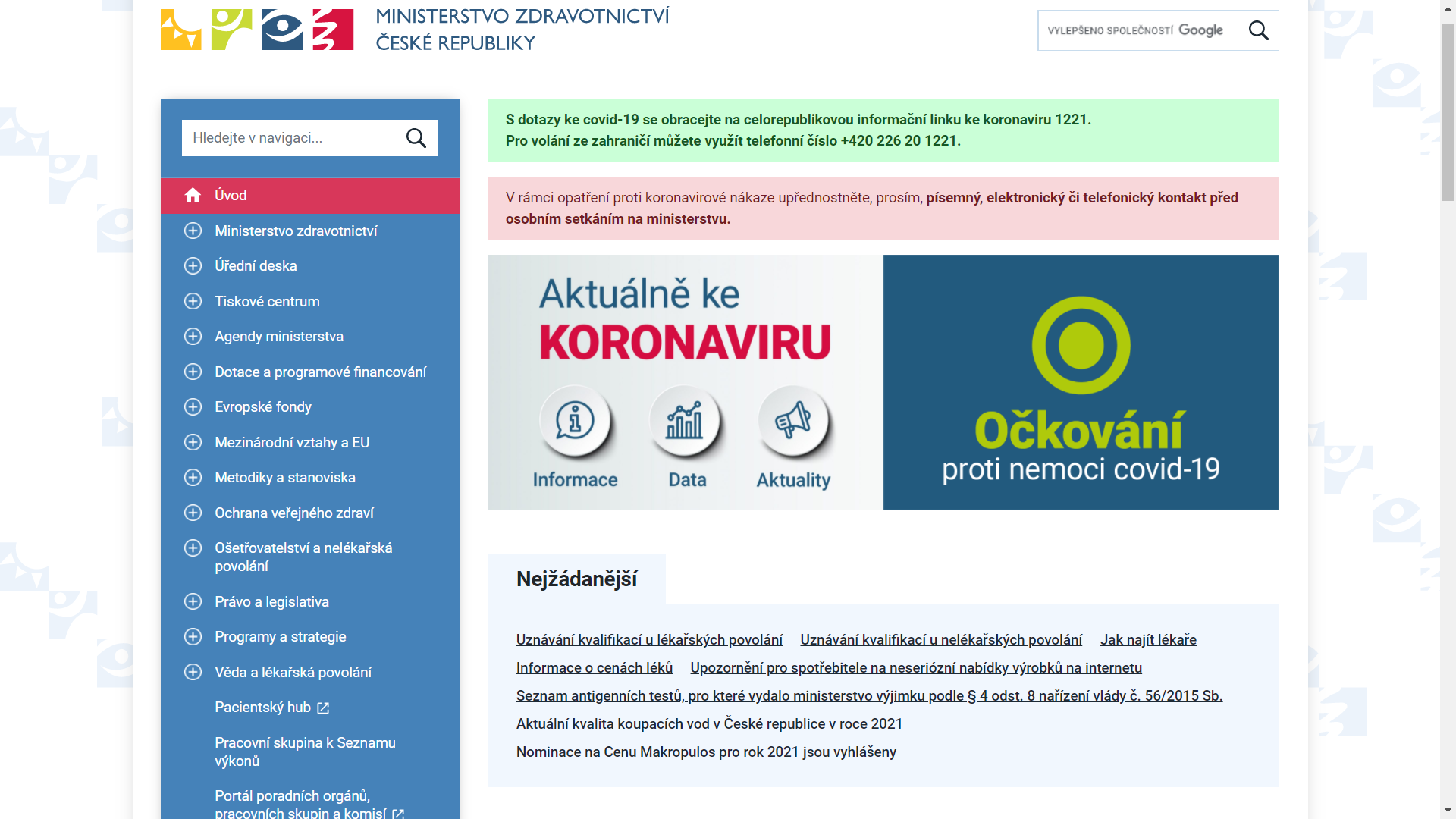Viewport: 1456px width, 819px height.
Task: Click the Úvod home icon
Action: (193, 196)
